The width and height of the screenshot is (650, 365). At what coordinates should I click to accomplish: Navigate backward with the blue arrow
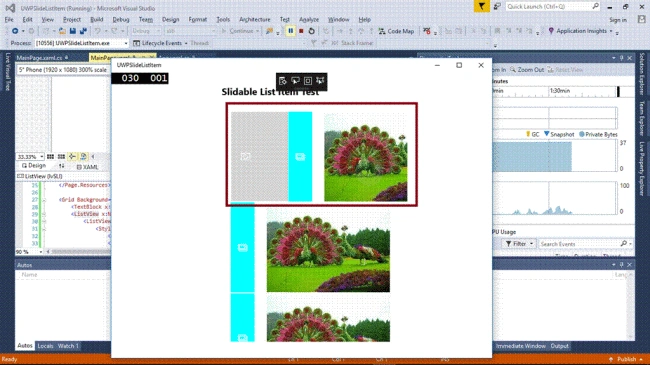pos(15,31)
